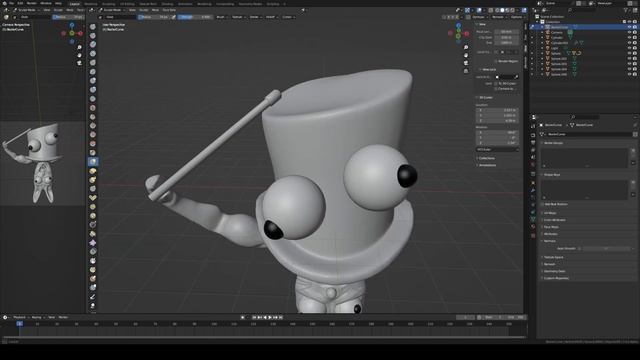Click the Focal Length field

pyautogui.click(x=507, y=32)
